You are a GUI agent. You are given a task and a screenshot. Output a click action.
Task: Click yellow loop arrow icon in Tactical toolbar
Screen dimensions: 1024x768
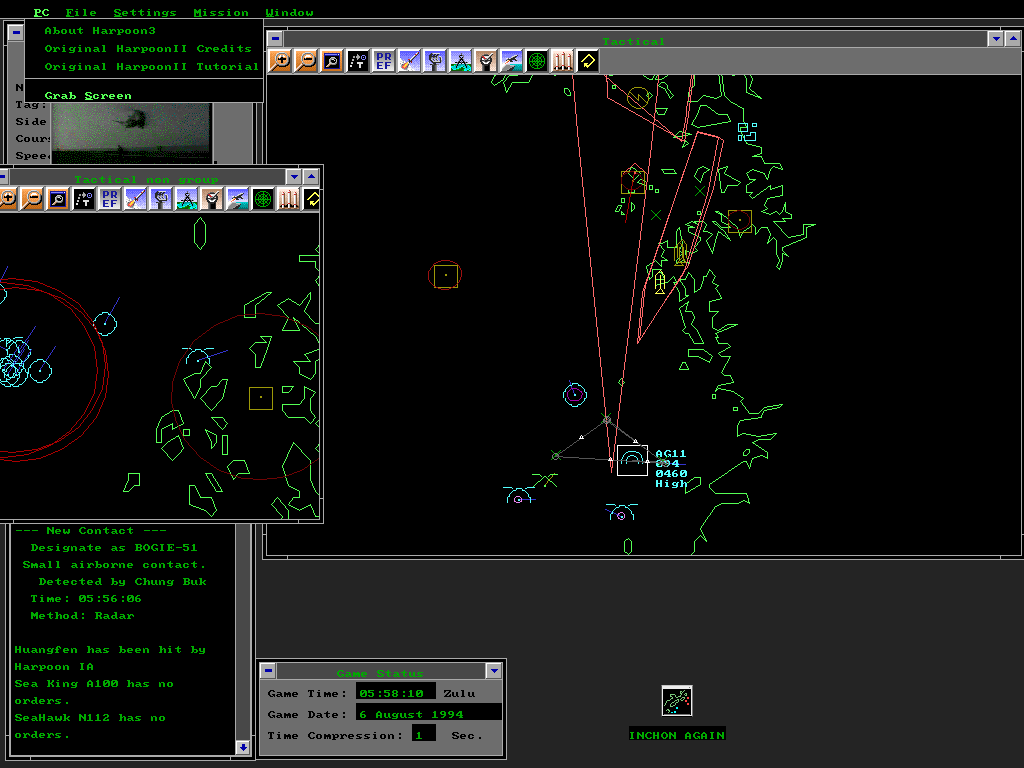[588, 61]
